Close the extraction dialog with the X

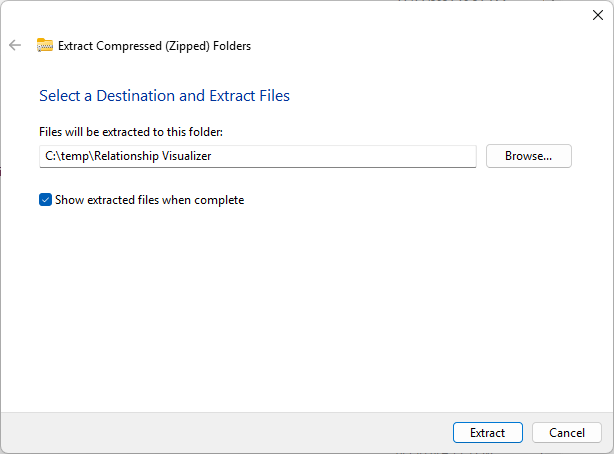pyautogui.click(x=598, y=14)
